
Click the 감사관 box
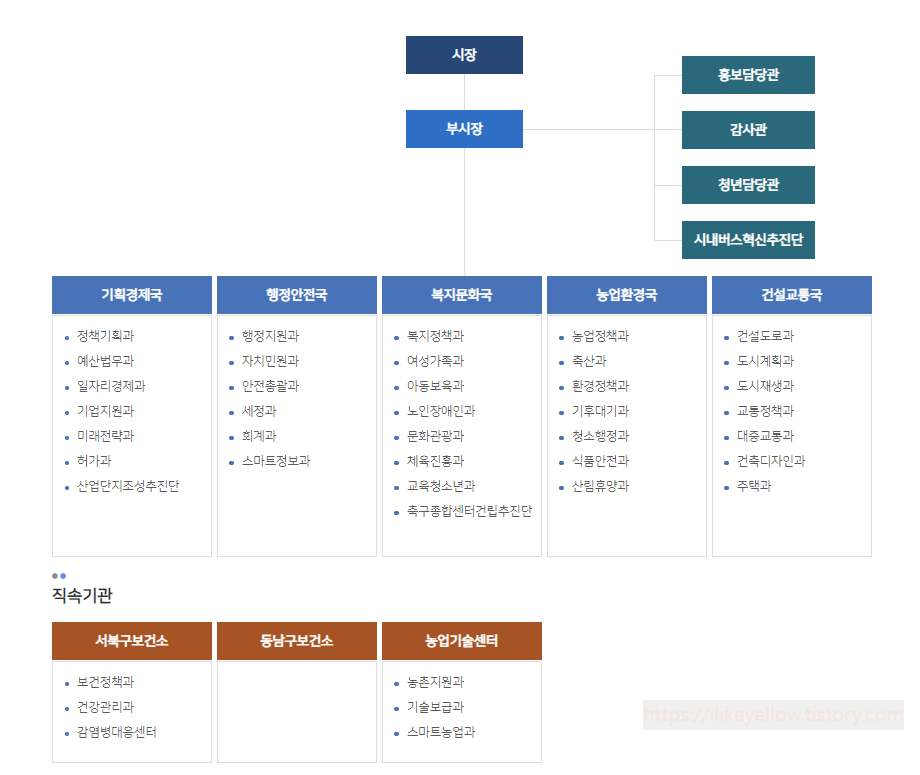(748, 130)
